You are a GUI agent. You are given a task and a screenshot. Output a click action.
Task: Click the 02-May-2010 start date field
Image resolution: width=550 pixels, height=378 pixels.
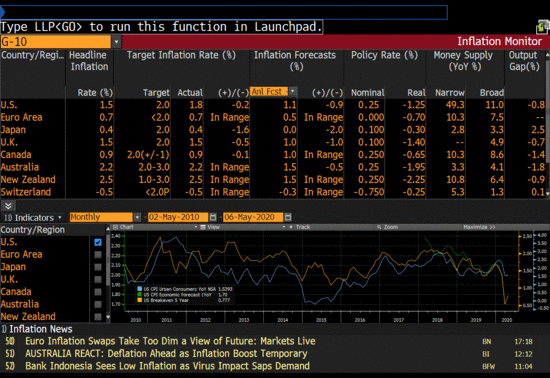click(178, 217)
